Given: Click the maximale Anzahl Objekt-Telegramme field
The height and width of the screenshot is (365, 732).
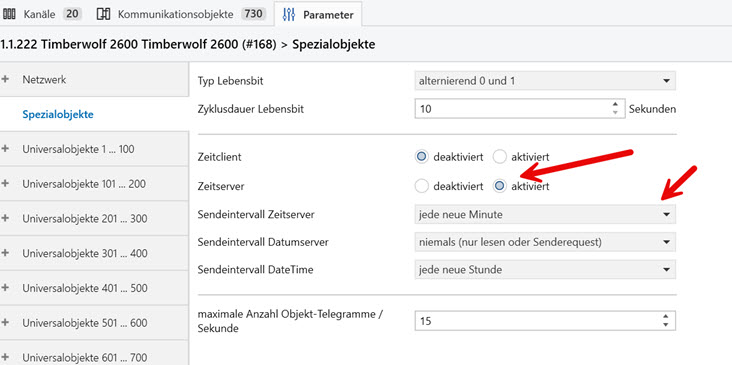Looking at the screenshot, I should 545,321.
